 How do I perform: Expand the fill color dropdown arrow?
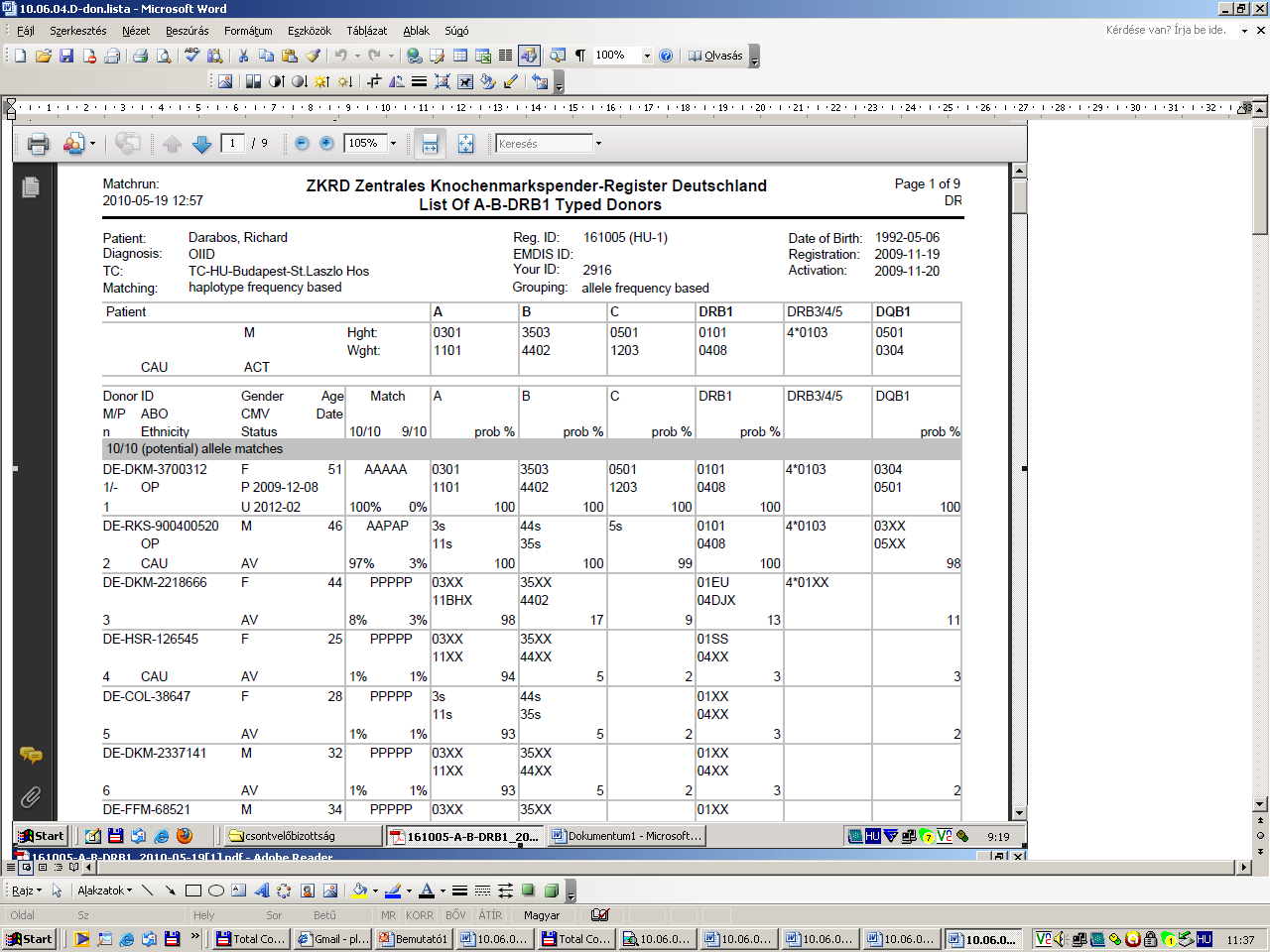pos(375,891)
